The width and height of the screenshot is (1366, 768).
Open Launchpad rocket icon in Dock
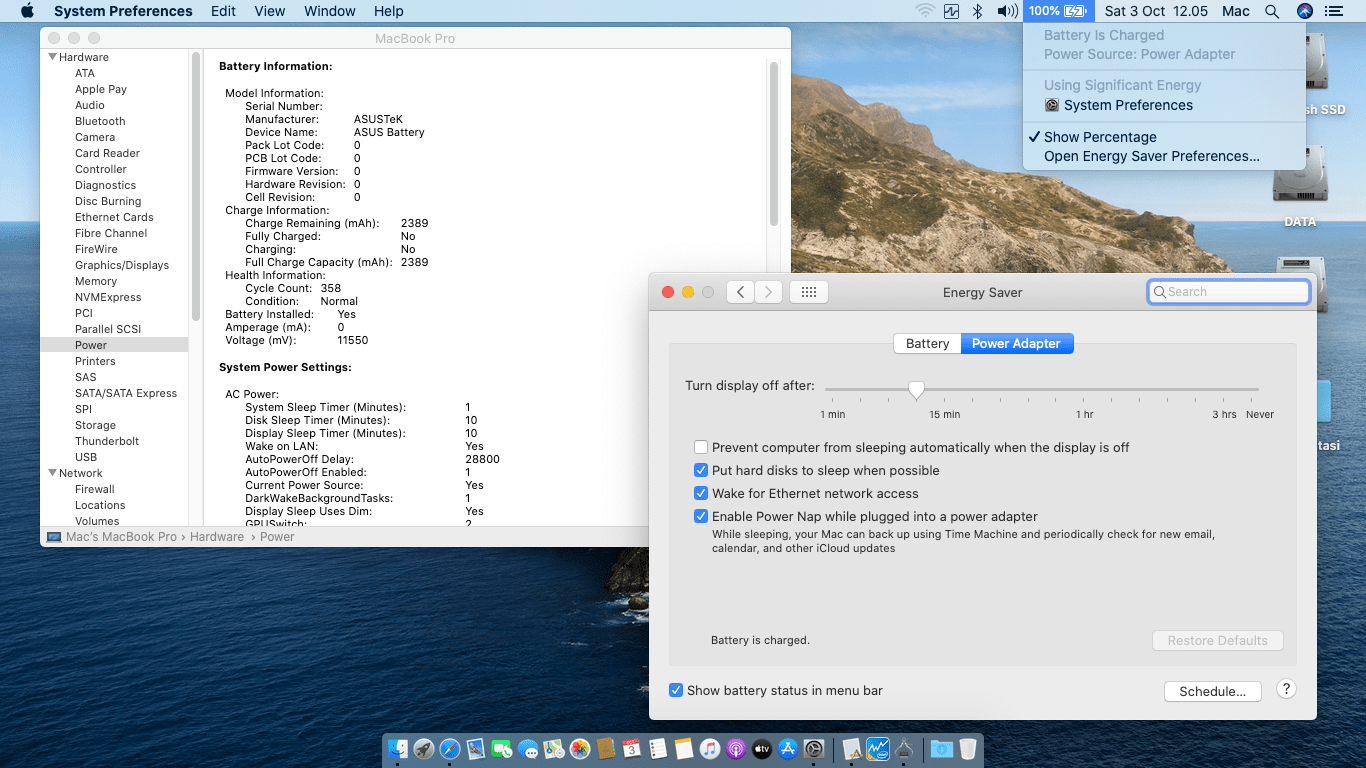[424, 749]
